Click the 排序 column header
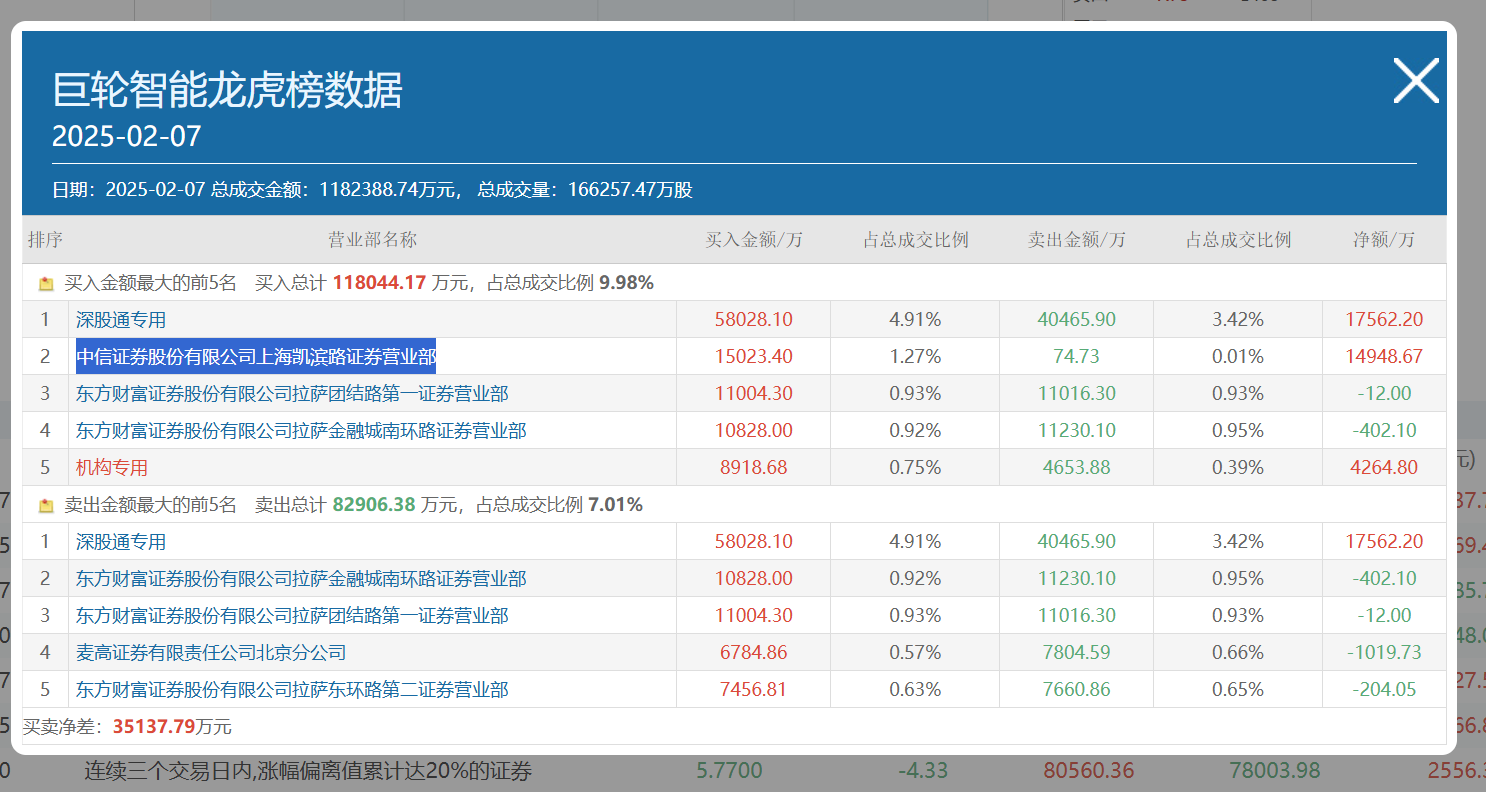Viewport: 1486px width, 792px height. [x=45, y=240]
